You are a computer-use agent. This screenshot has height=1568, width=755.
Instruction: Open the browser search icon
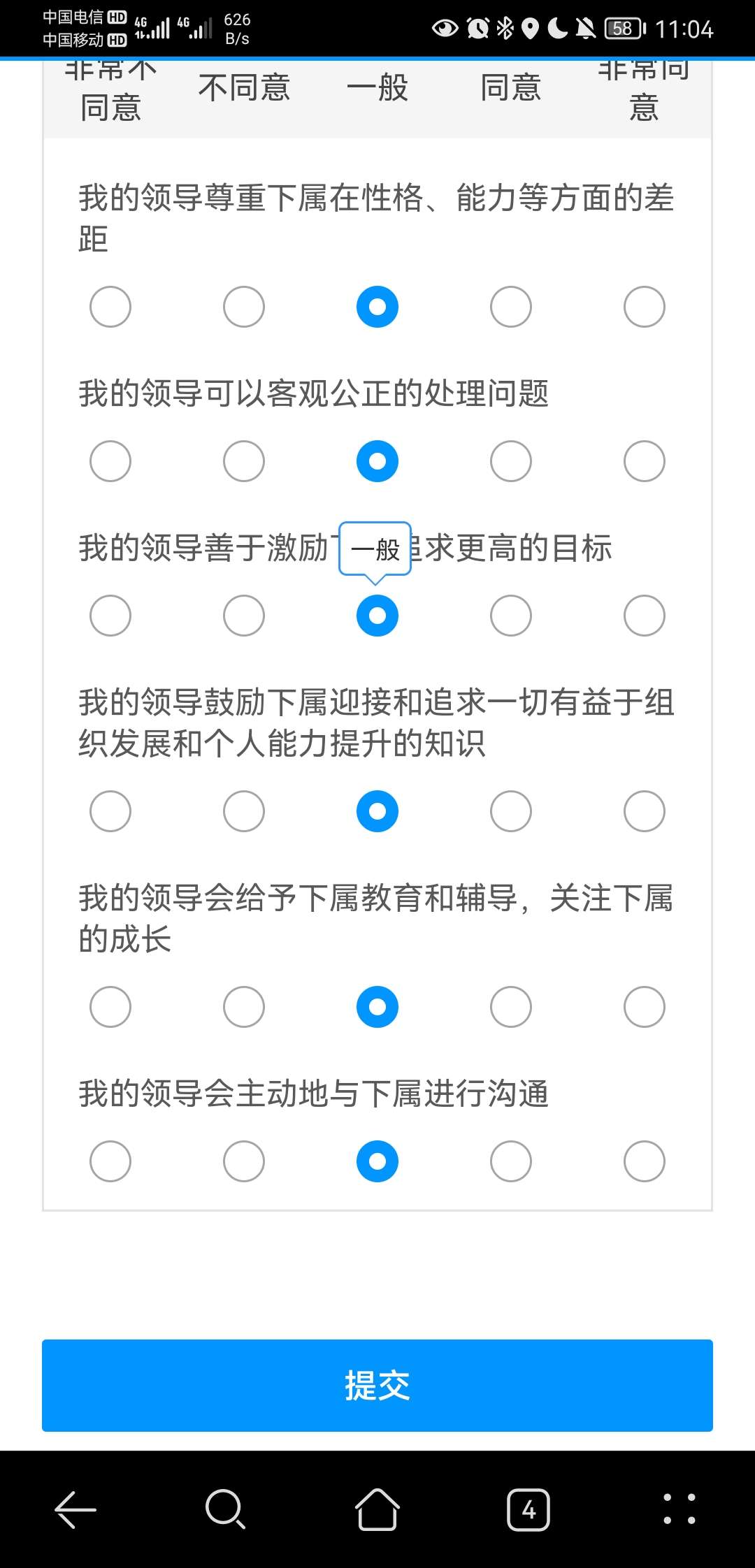click(x=225, y=1509)
